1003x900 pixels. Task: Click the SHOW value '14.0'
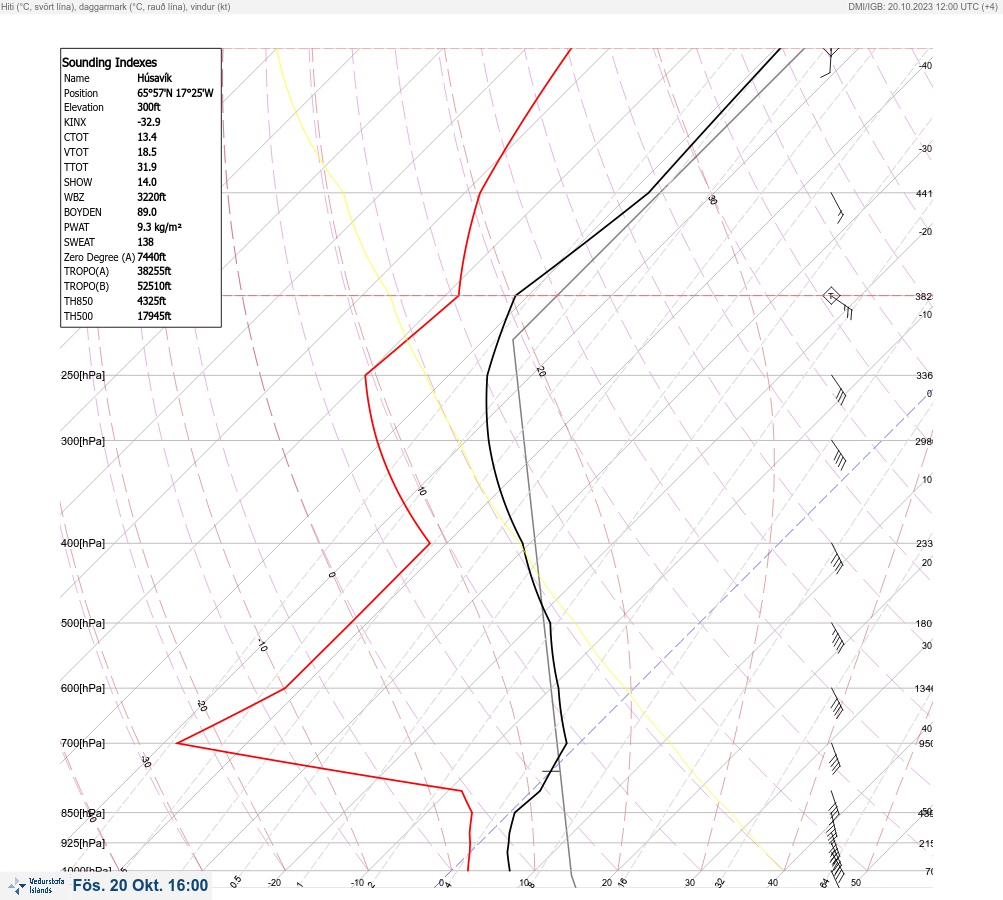coord(147,182)
